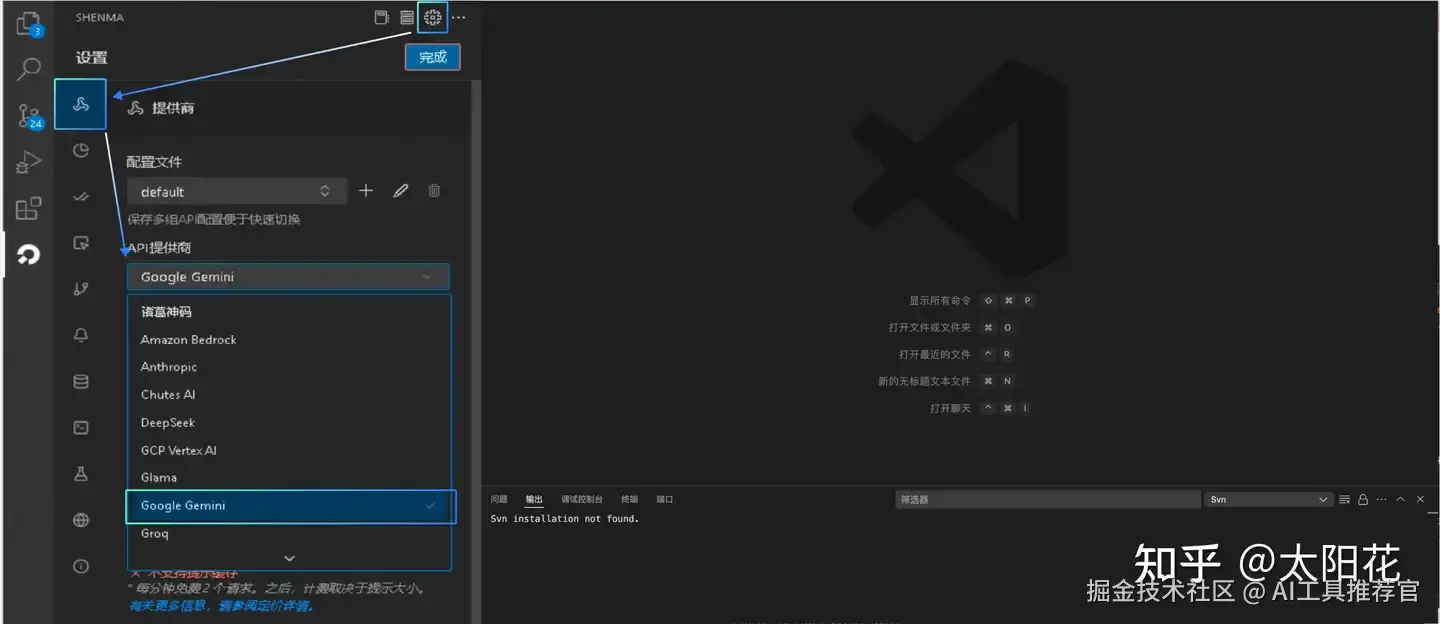Viewport: 1440px width, 624px height.
Task: Focus the 筛选器 filter input field
Action: (x=1048, y=499)
